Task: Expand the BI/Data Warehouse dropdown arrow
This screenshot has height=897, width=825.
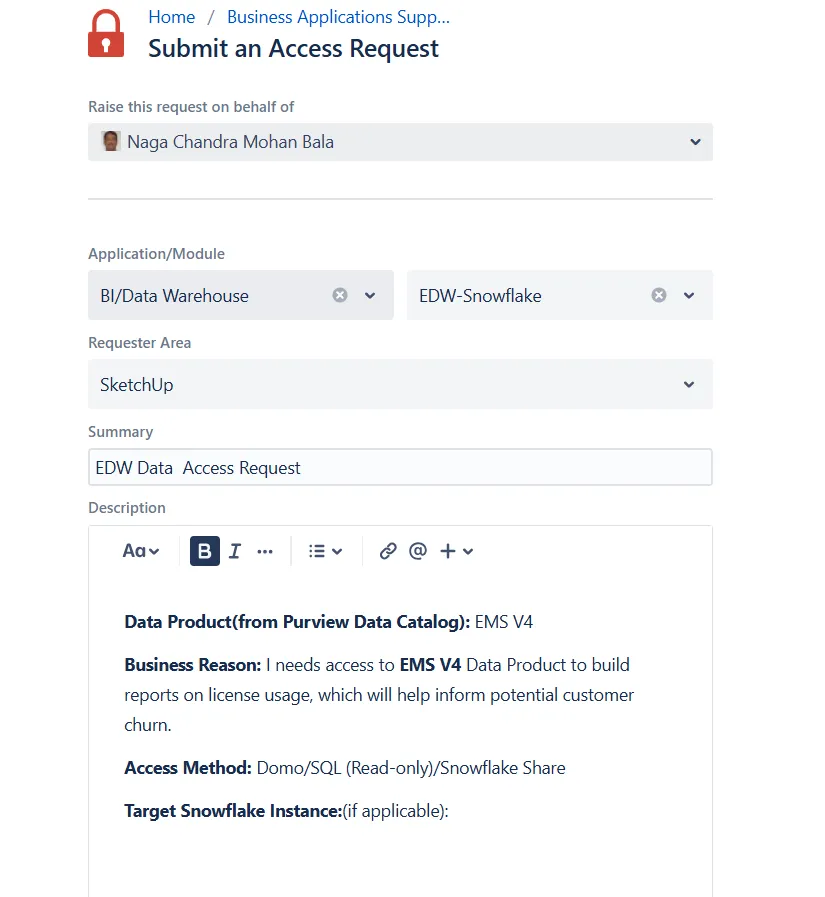Action: pyautogui.click(x=370, y=296)
